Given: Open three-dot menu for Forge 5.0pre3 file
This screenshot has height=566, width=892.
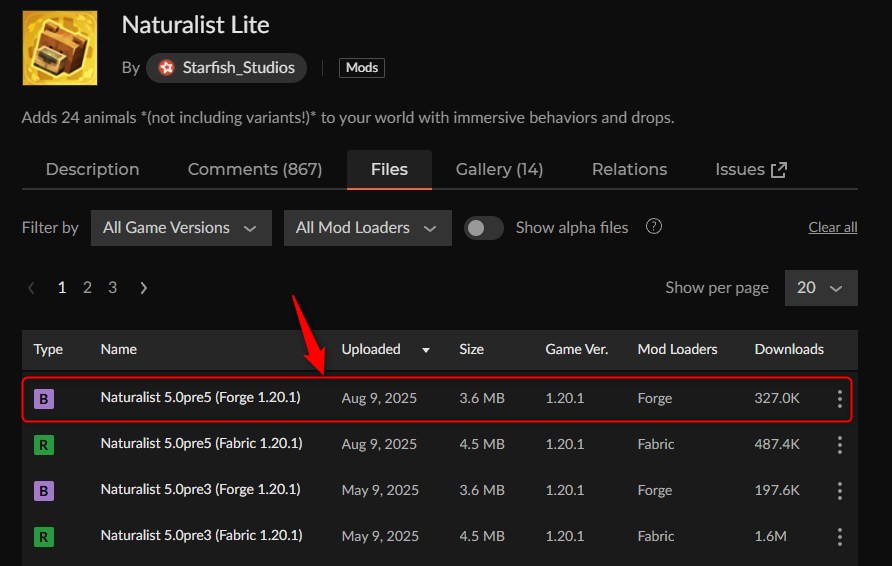Looking at the screenshot, I should click(x=839, y=491).
